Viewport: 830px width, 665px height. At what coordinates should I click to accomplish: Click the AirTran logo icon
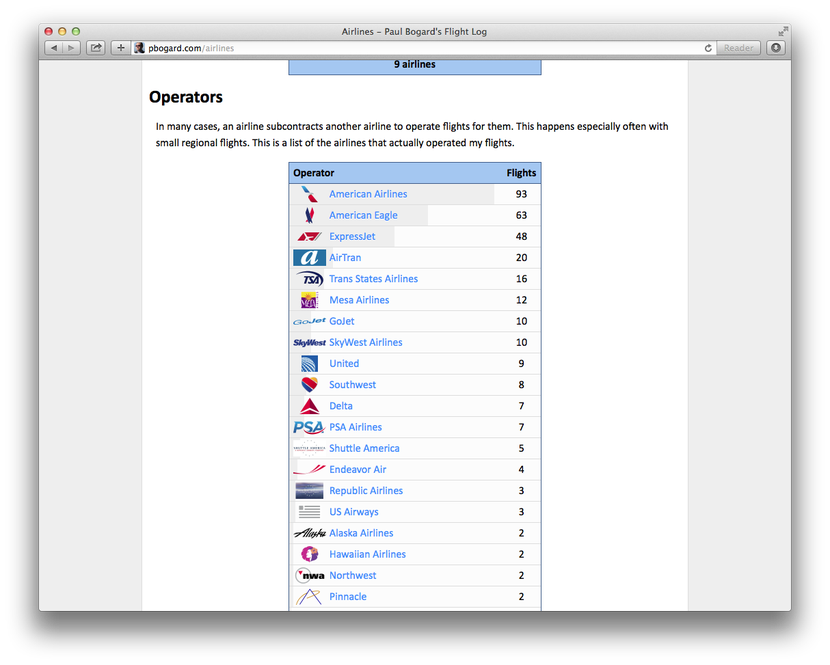pos(309,258)
